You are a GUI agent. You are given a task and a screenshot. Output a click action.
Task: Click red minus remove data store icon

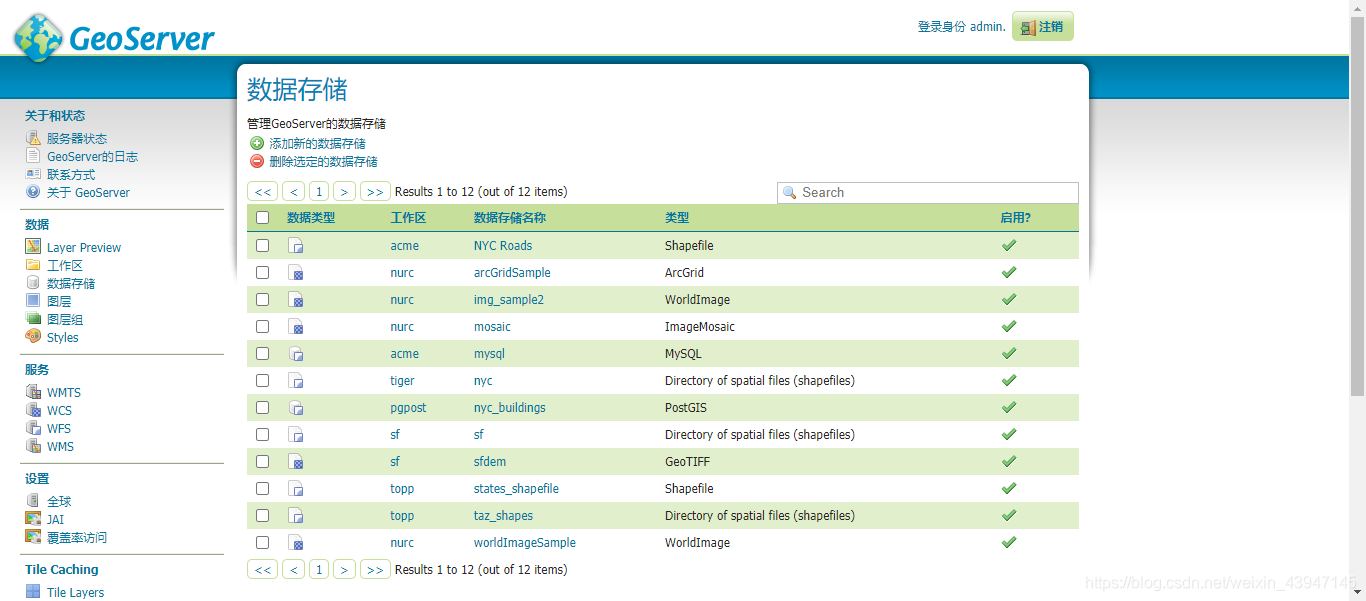257,161
